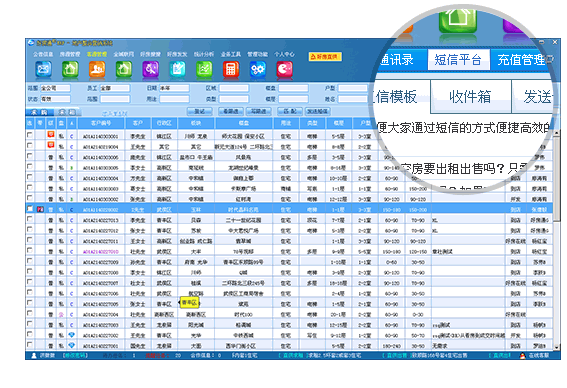
Task: Open the purple 好房搜搜 search icon
Action: 150,69
